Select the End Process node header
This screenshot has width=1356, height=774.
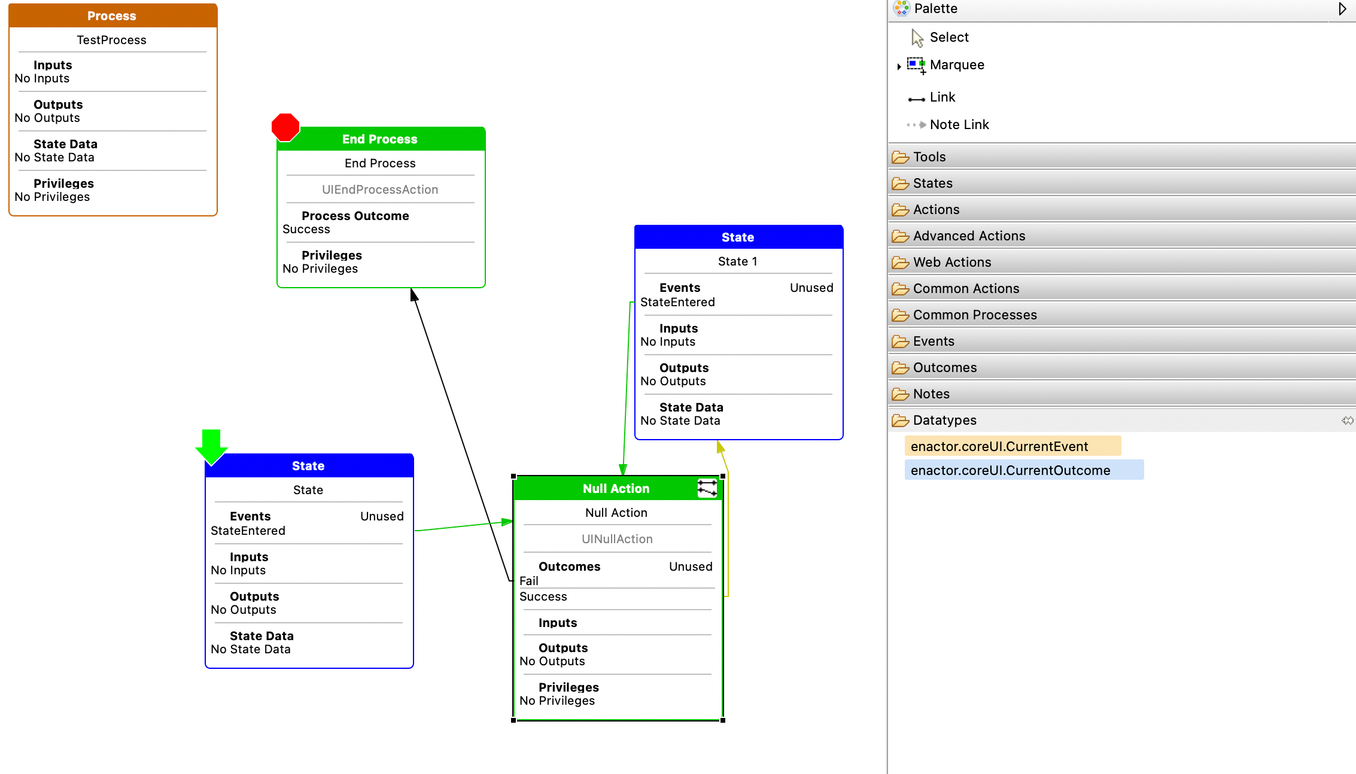[x=380, y=139]
